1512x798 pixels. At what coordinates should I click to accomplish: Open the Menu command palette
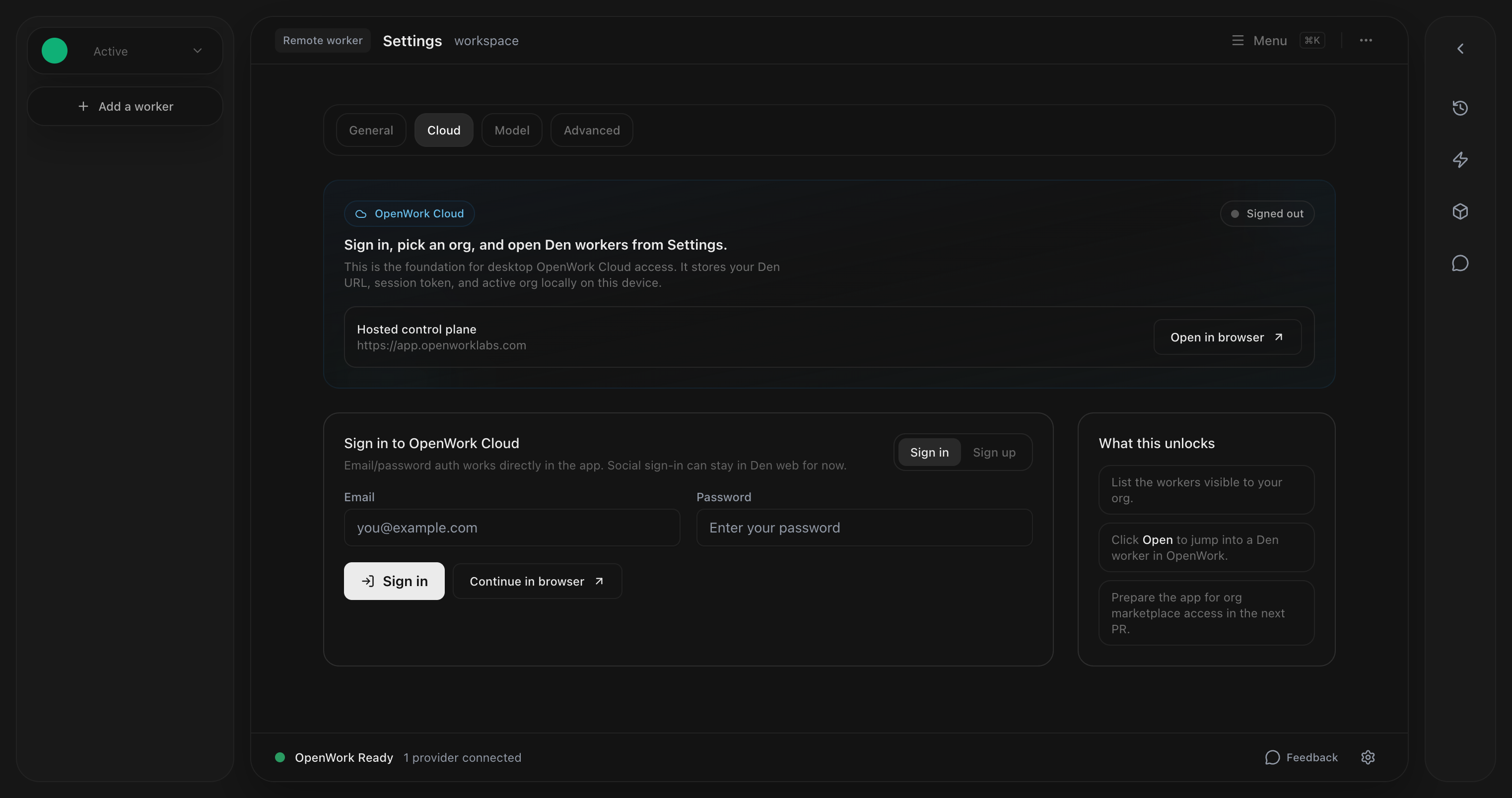tap(1259, 41)
